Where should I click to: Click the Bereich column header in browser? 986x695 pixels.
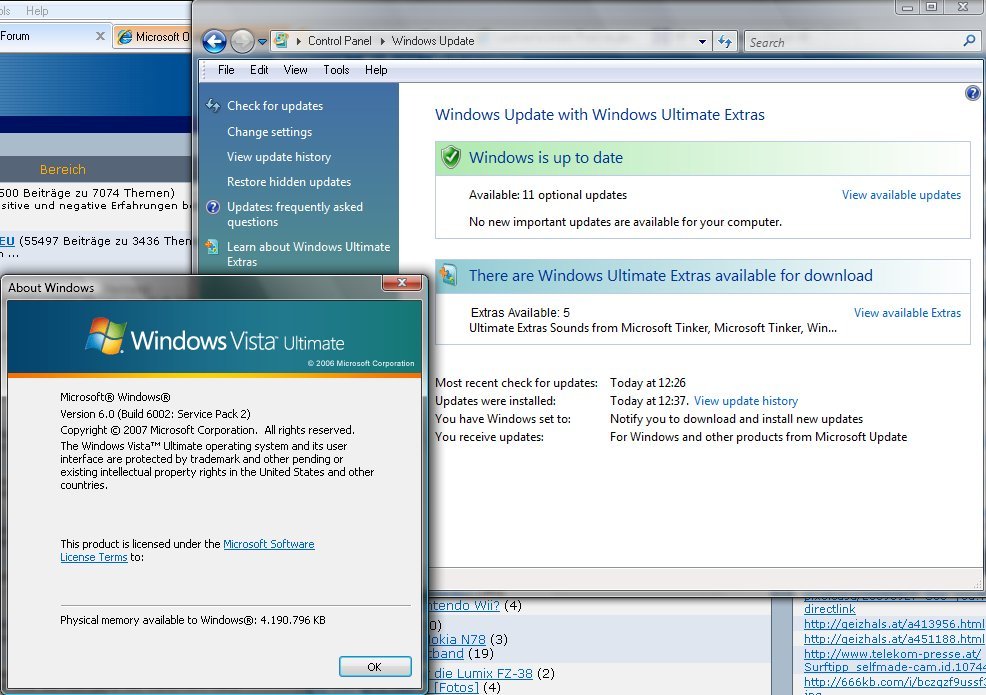click(x=62, y=169)
